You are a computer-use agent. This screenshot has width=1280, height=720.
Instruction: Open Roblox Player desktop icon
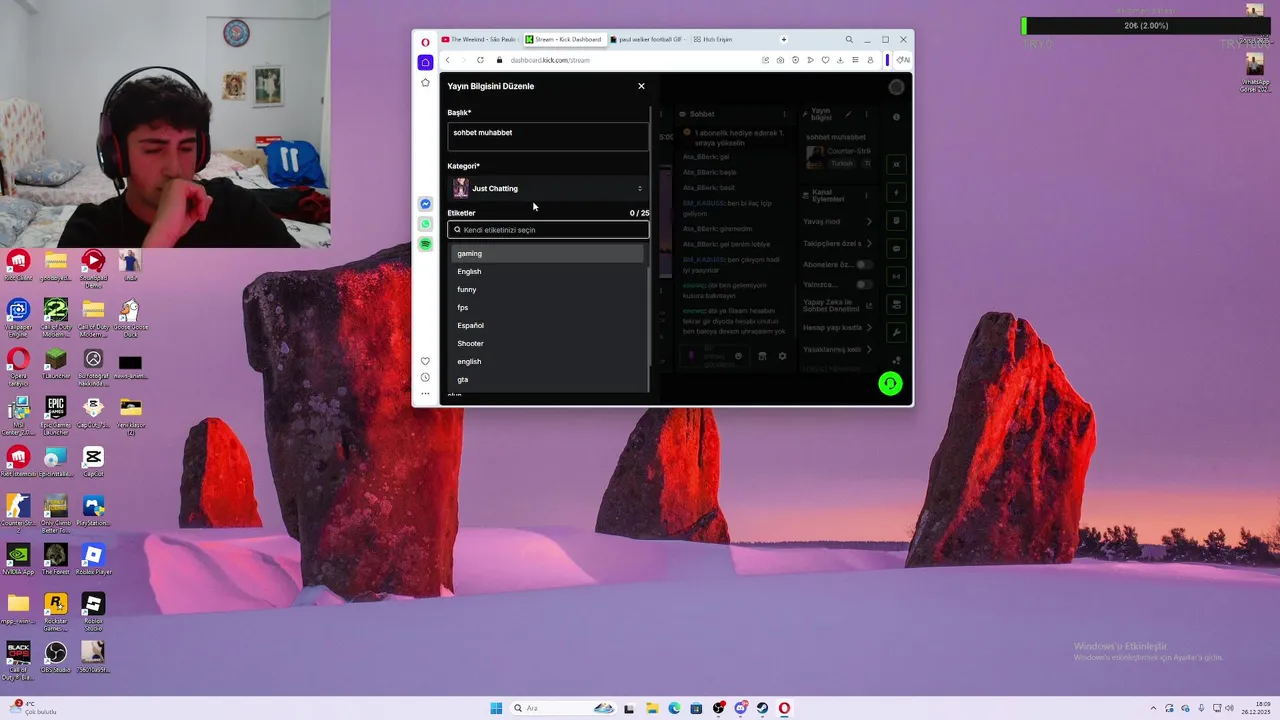click(x=93, y=560)
